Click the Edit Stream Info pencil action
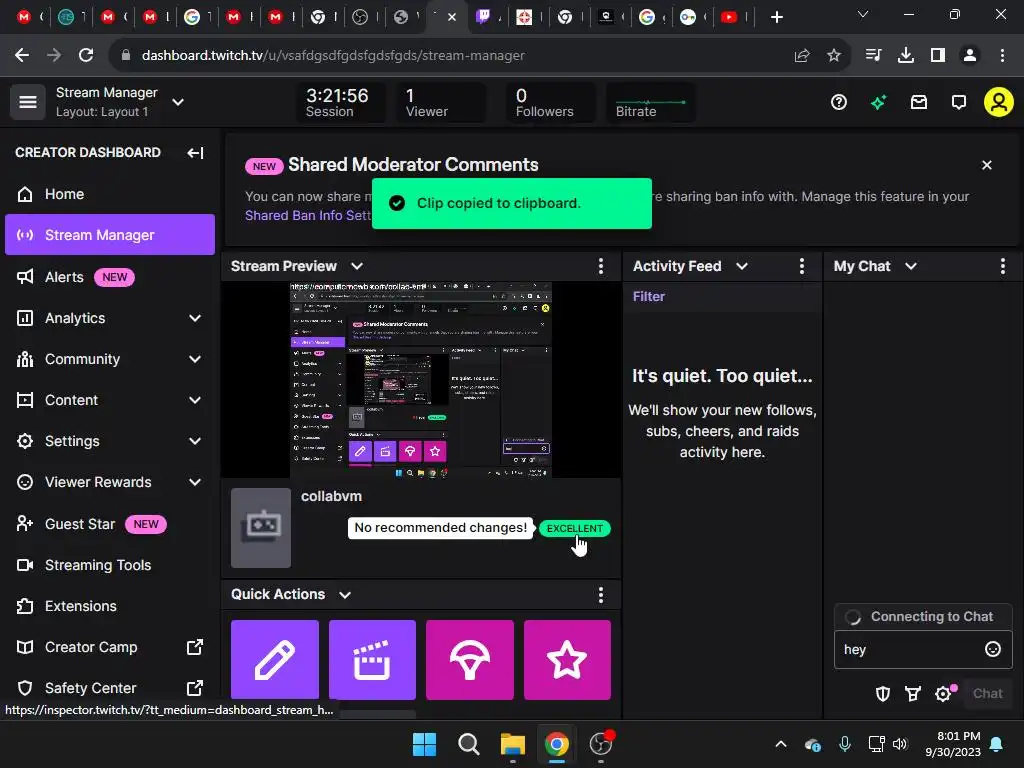1024x768 pixels. (275, 660)
